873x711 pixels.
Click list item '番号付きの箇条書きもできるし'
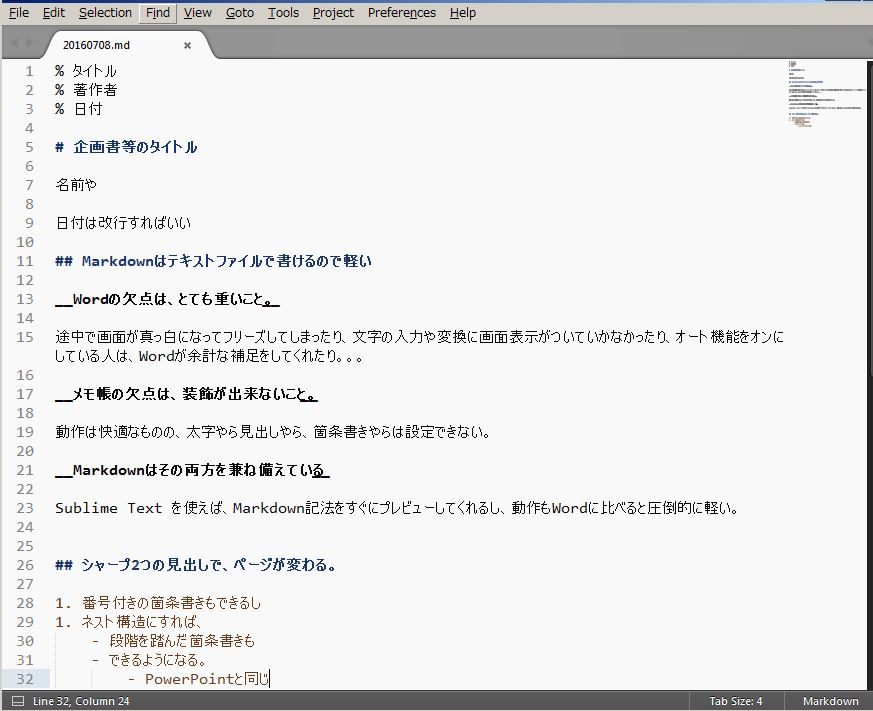pos(171,603)
